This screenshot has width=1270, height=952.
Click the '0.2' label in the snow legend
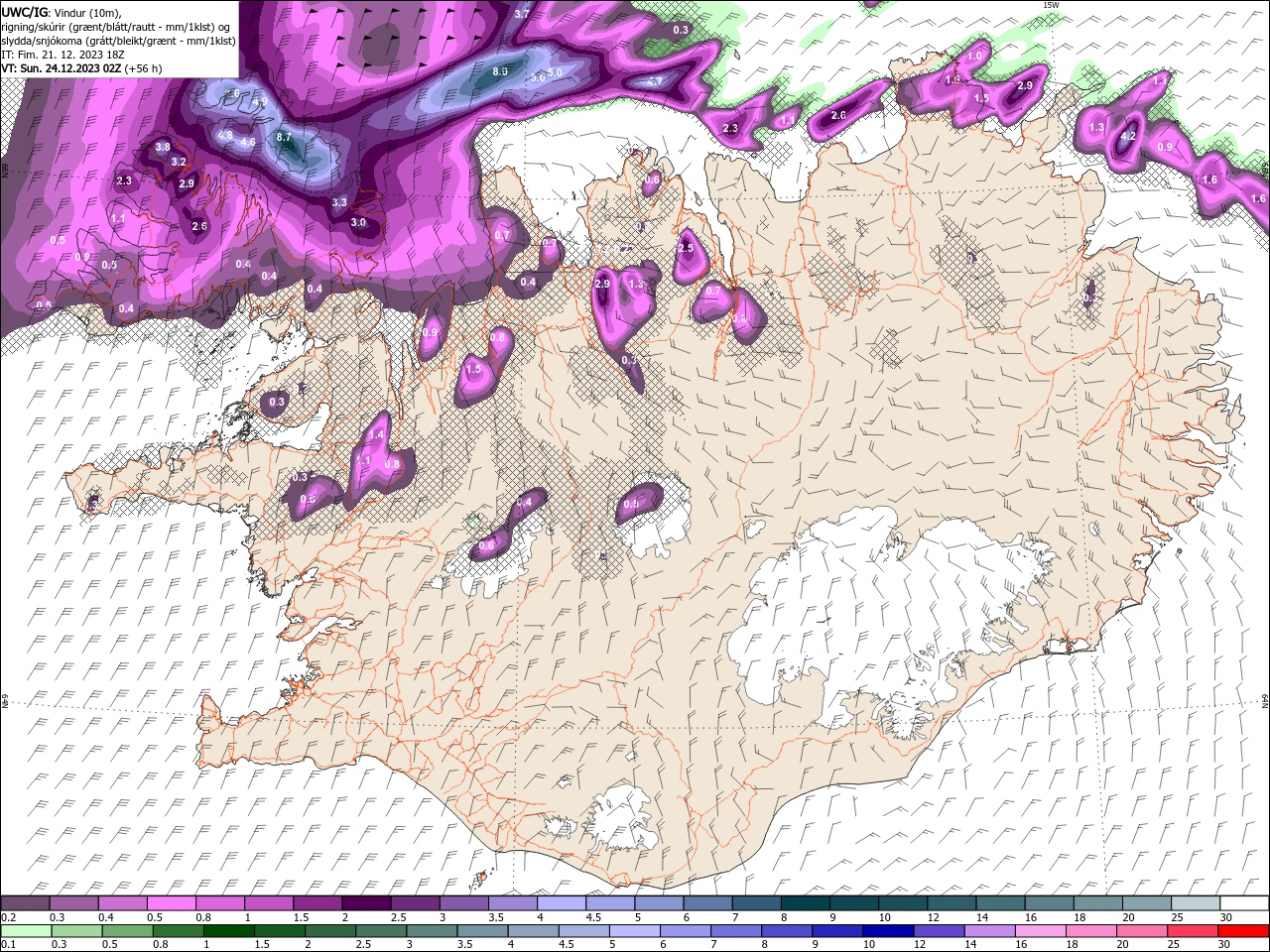tap(9, 917)
